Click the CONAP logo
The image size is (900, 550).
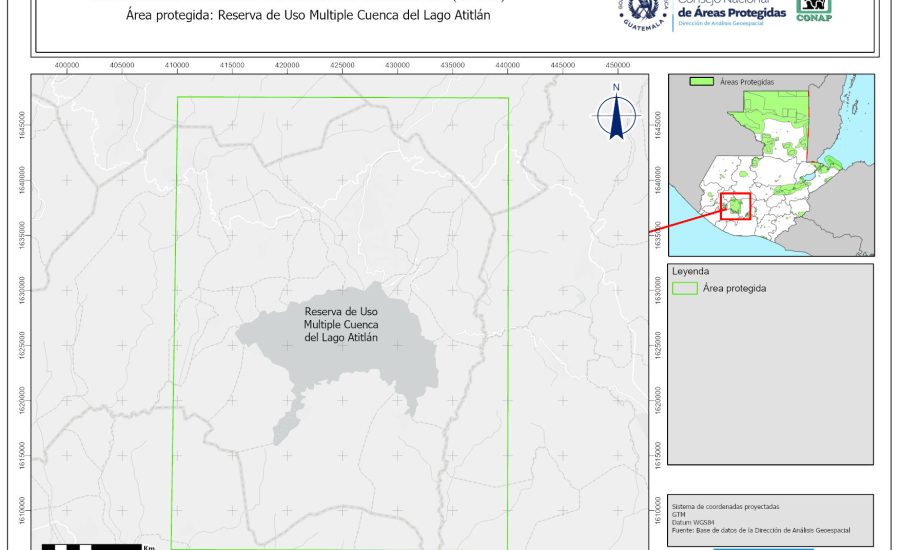pyautogui.click(x=813, y=9)
